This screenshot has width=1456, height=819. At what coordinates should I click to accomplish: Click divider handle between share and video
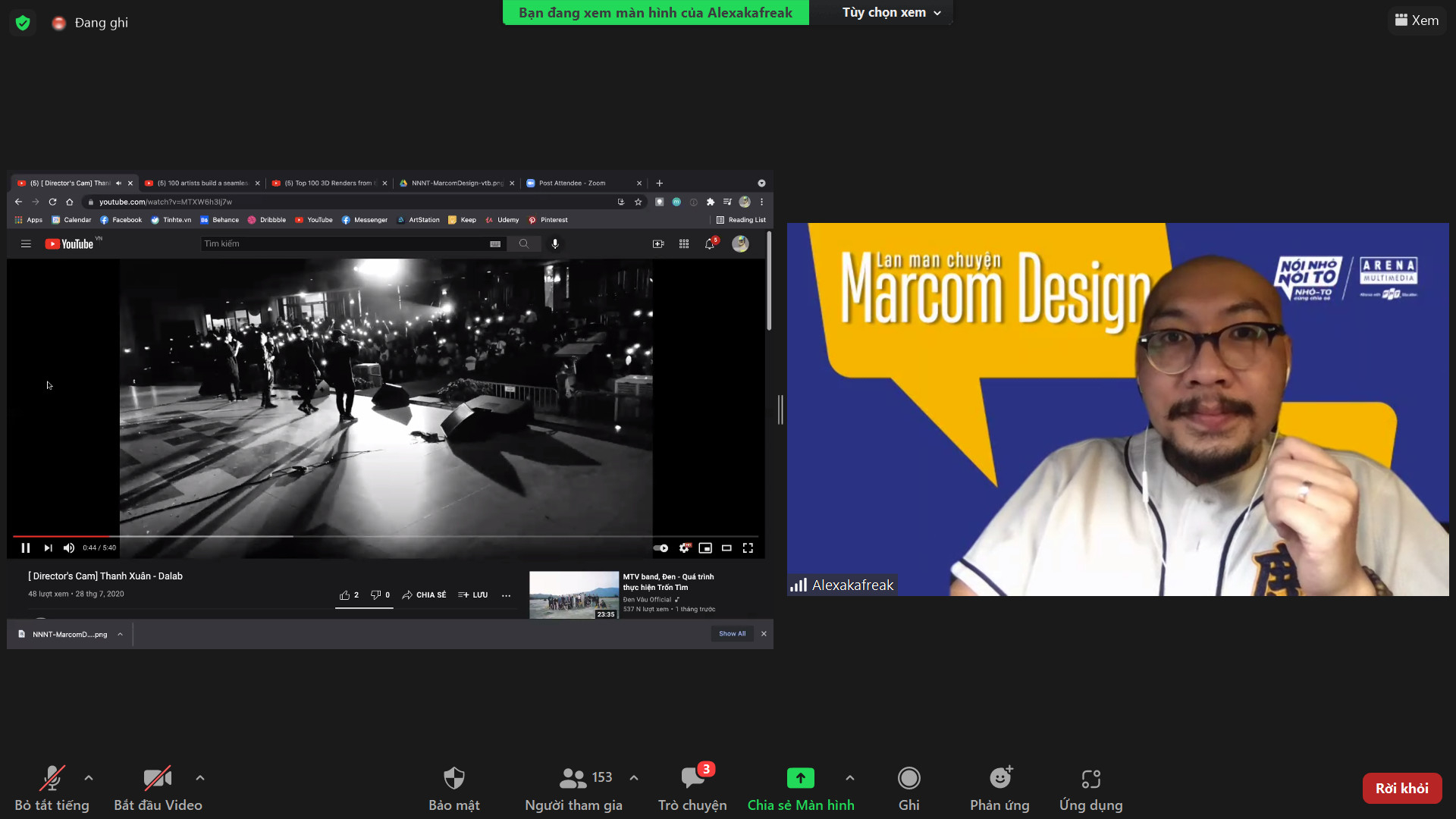(x=780, y=409)
